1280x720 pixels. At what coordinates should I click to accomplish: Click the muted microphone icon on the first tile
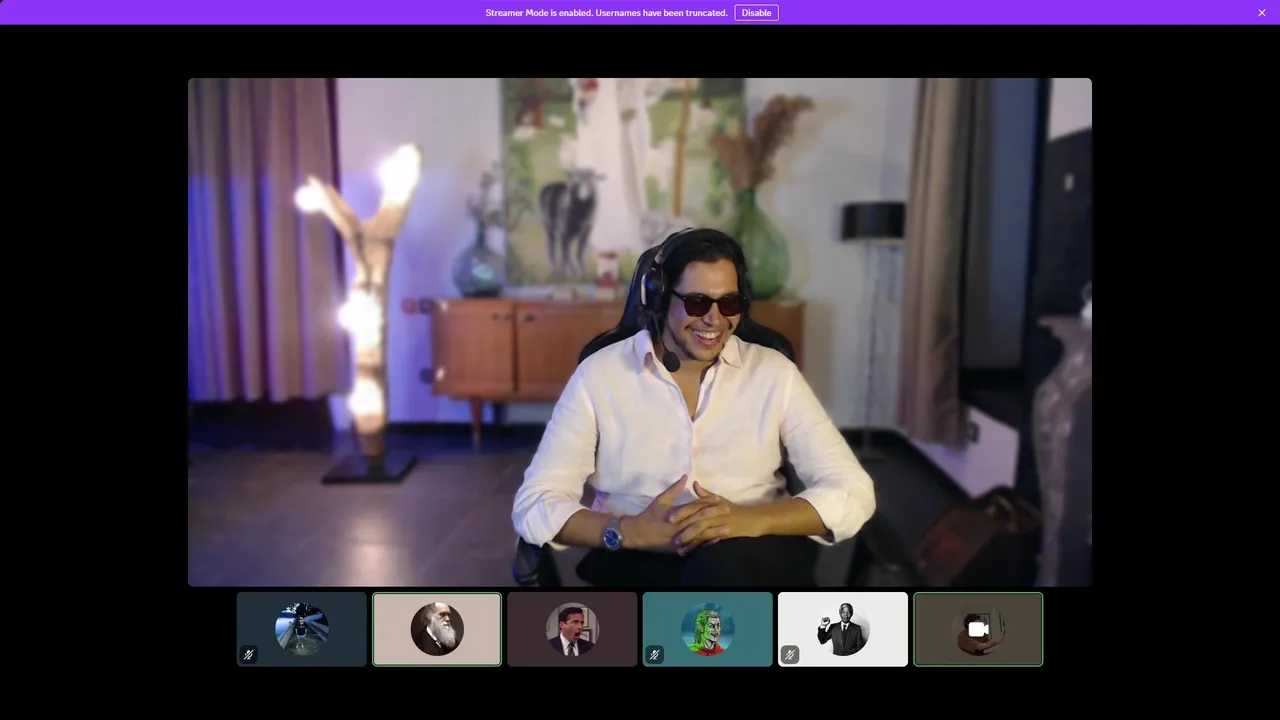coord(249,655)
